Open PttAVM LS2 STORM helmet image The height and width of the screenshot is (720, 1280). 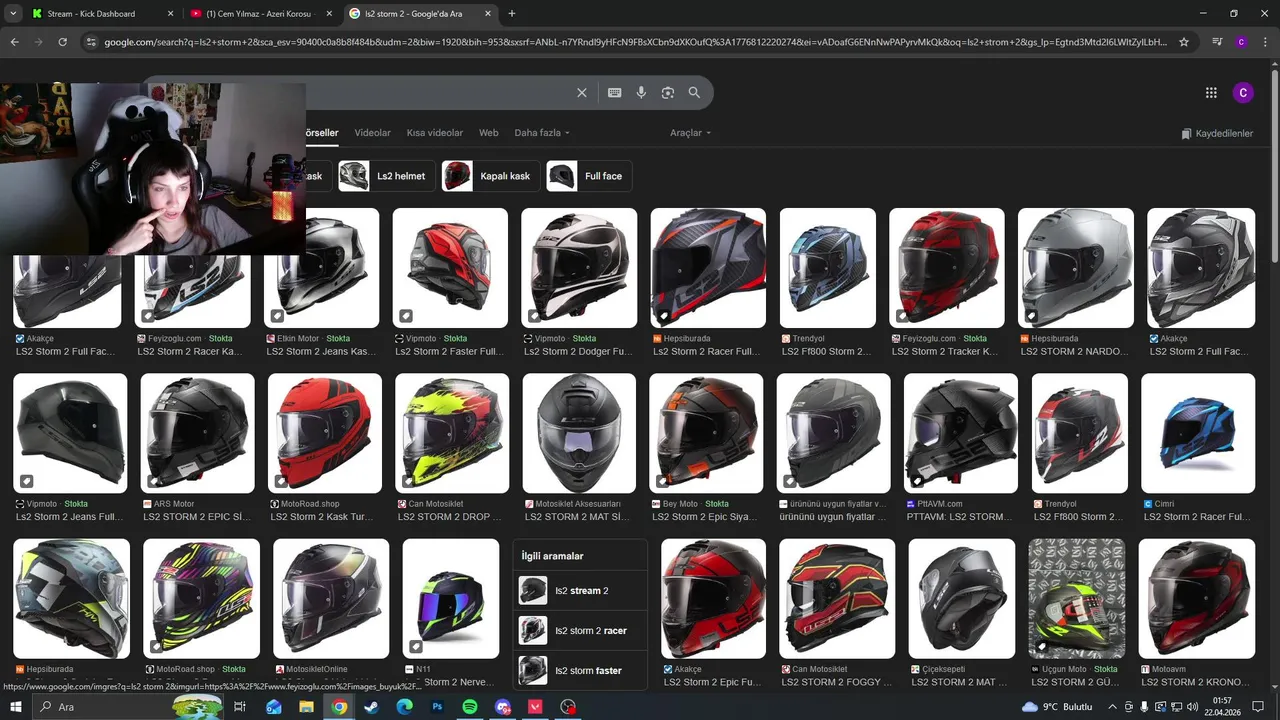point(961,433)
